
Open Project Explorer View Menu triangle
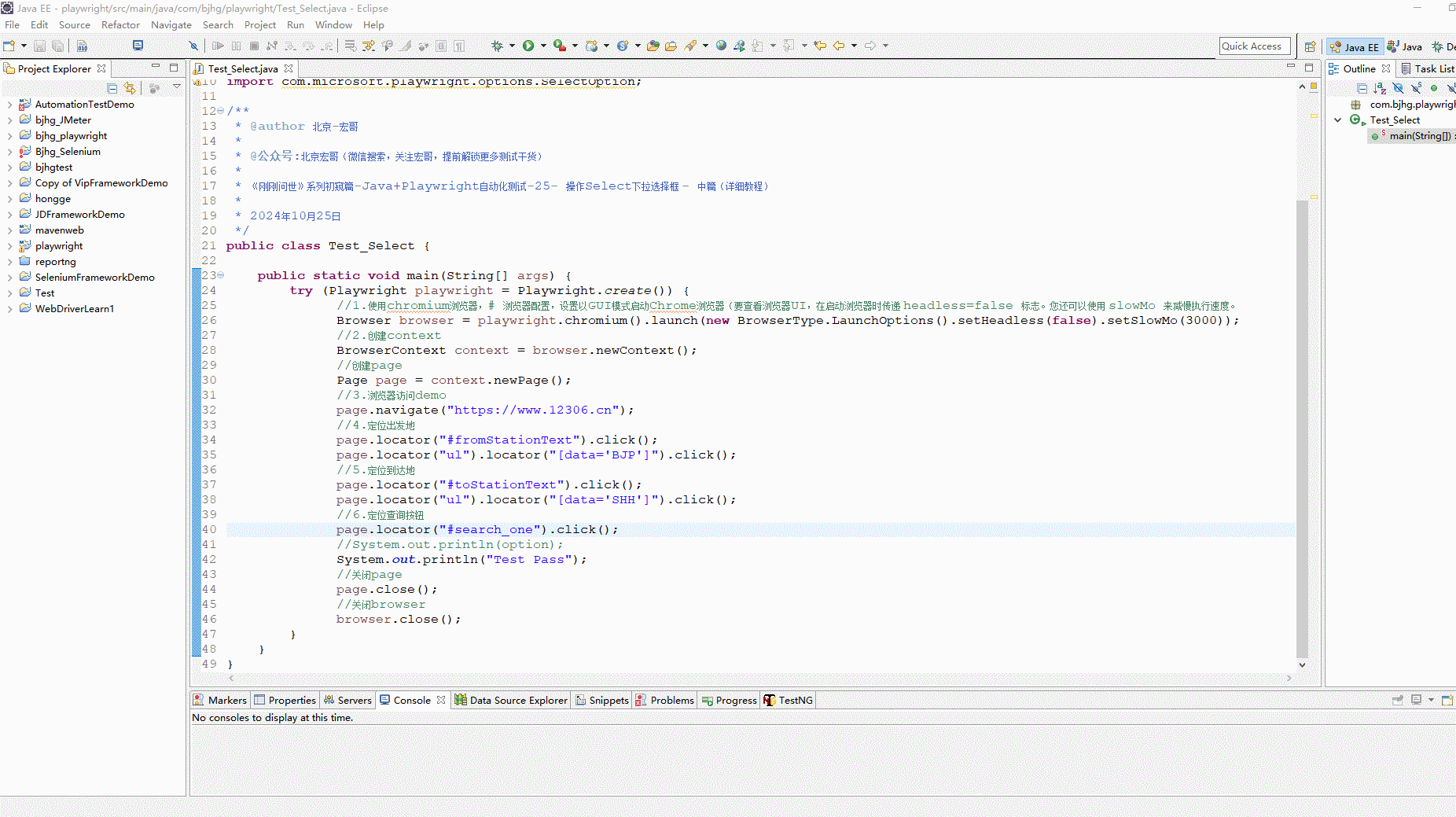tap(177, 87)
